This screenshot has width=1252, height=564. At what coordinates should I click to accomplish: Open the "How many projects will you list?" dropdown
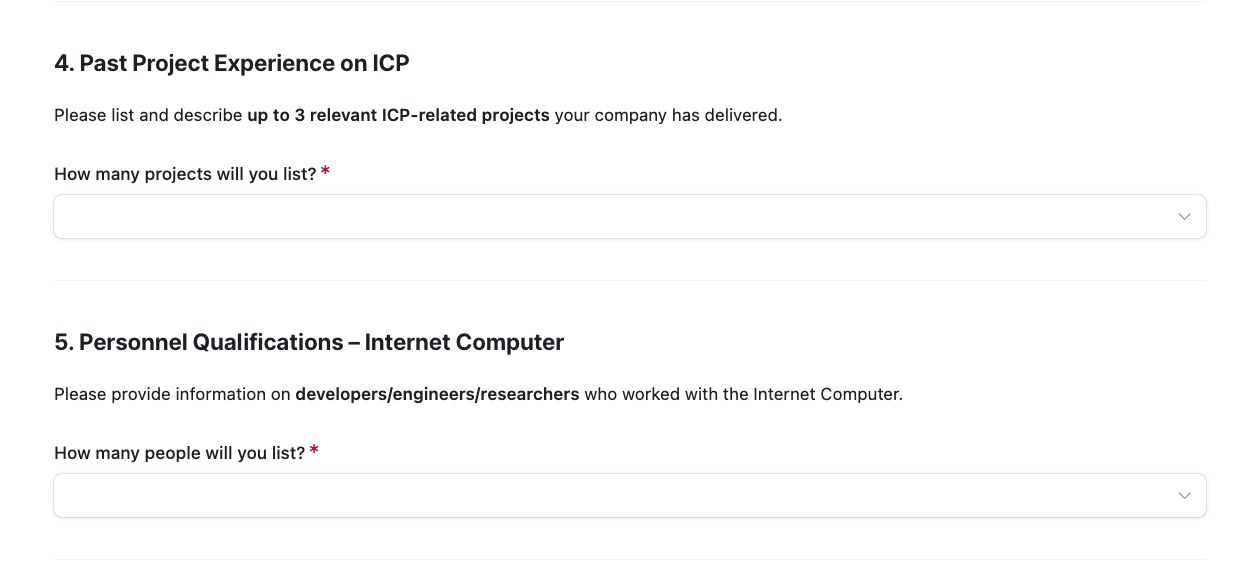pos(630,216)
